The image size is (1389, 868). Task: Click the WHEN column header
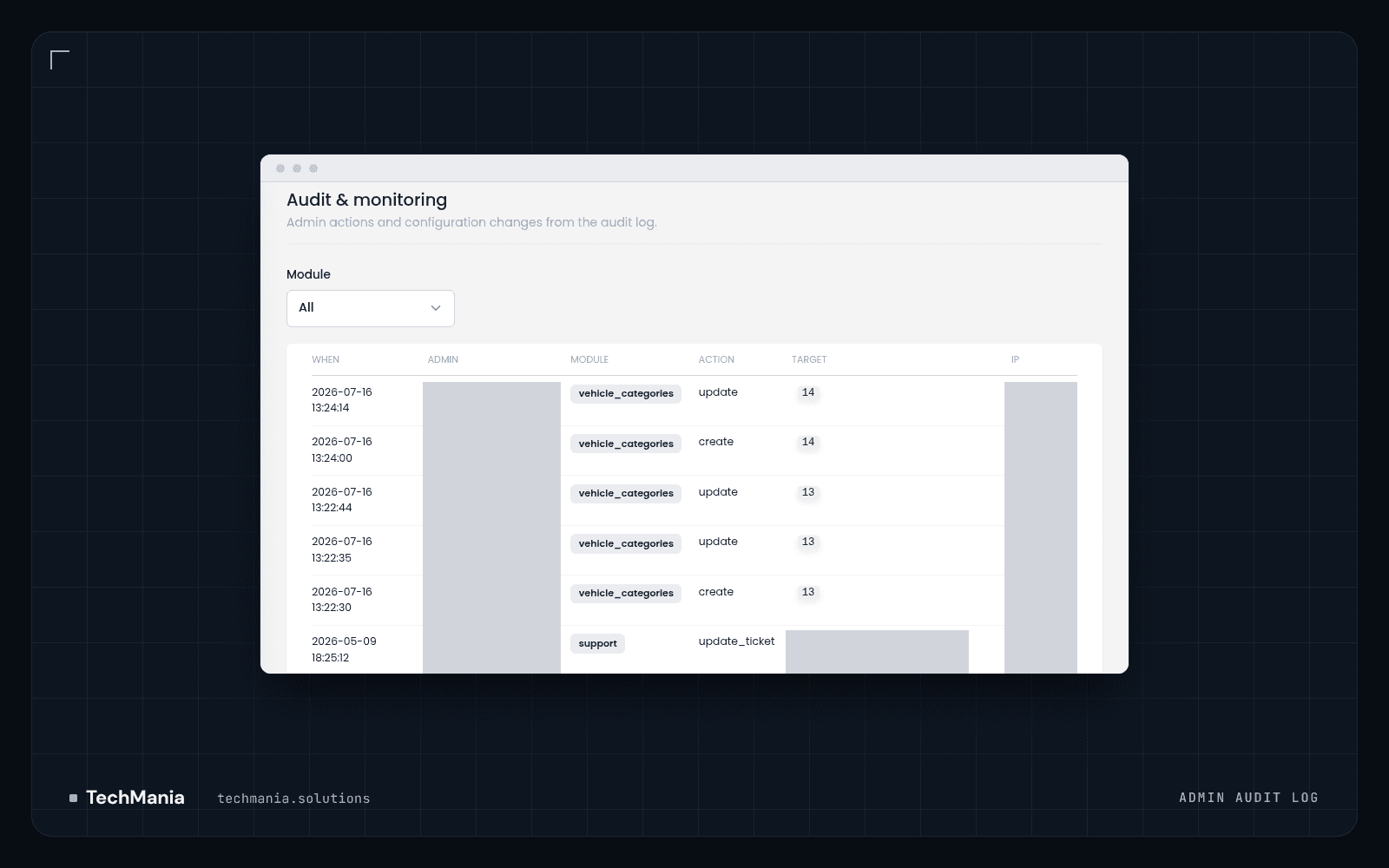point(326,359)
